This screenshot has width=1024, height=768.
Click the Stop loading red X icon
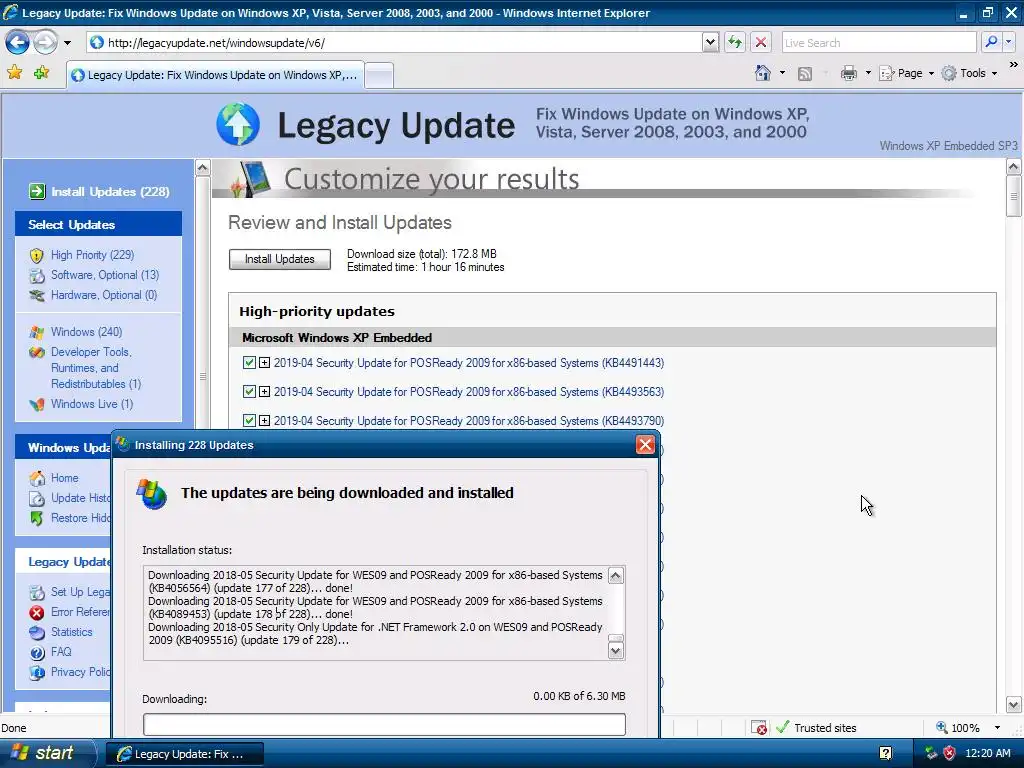tap(761, 43)
